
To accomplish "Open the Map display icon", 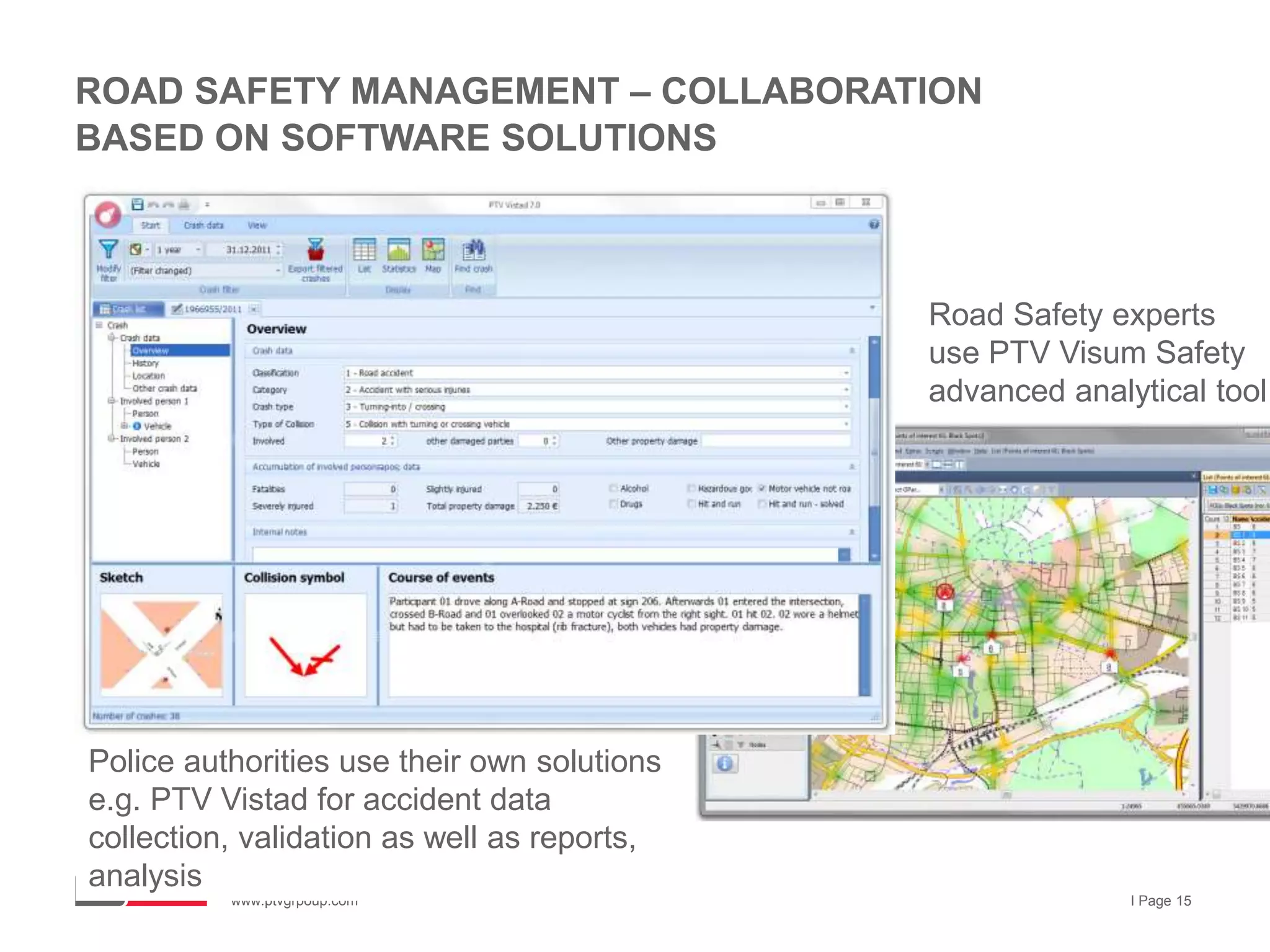I will click(433, 250).
